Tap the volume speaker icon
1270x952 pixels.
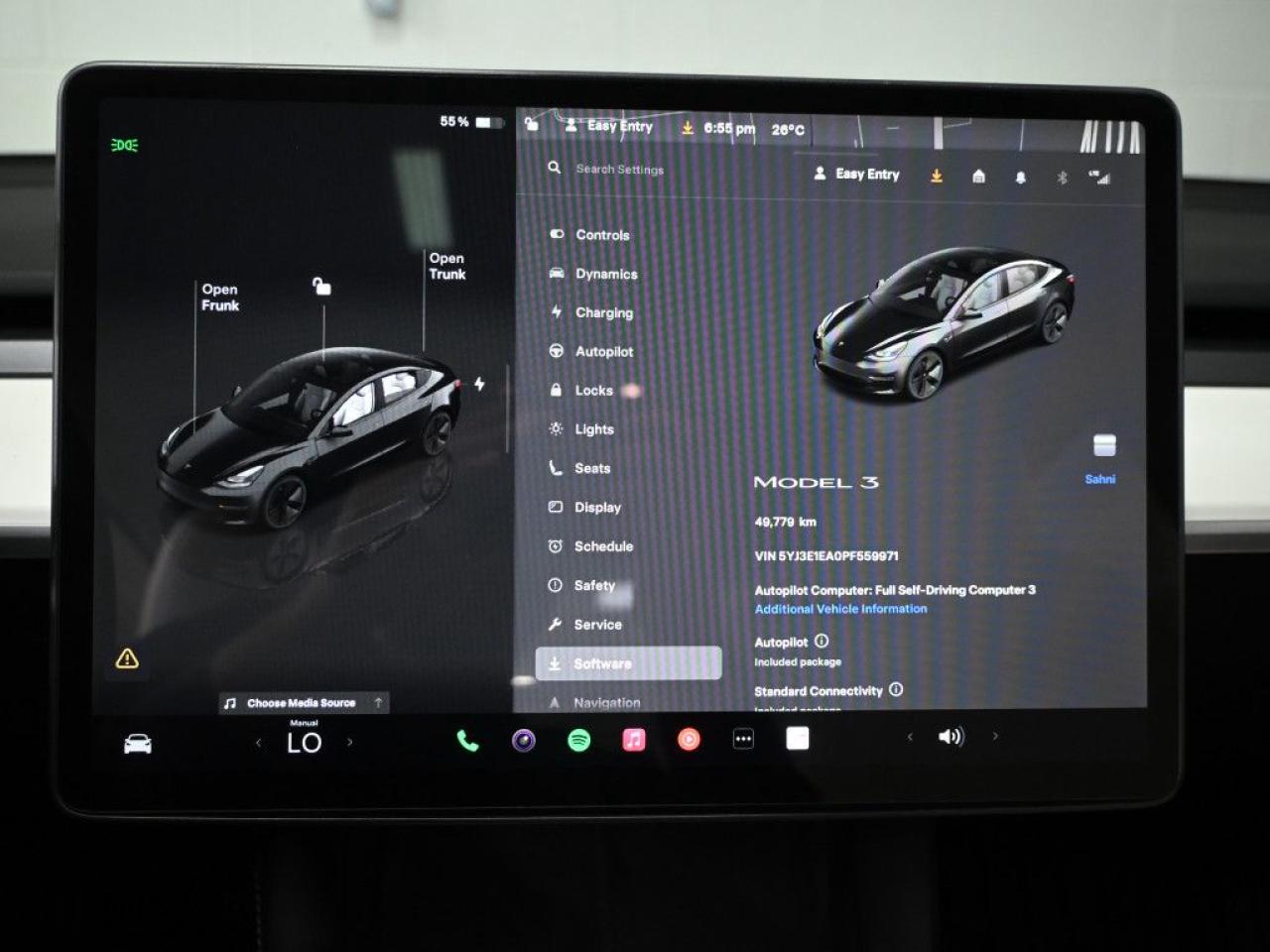click(x=951, y=736)
